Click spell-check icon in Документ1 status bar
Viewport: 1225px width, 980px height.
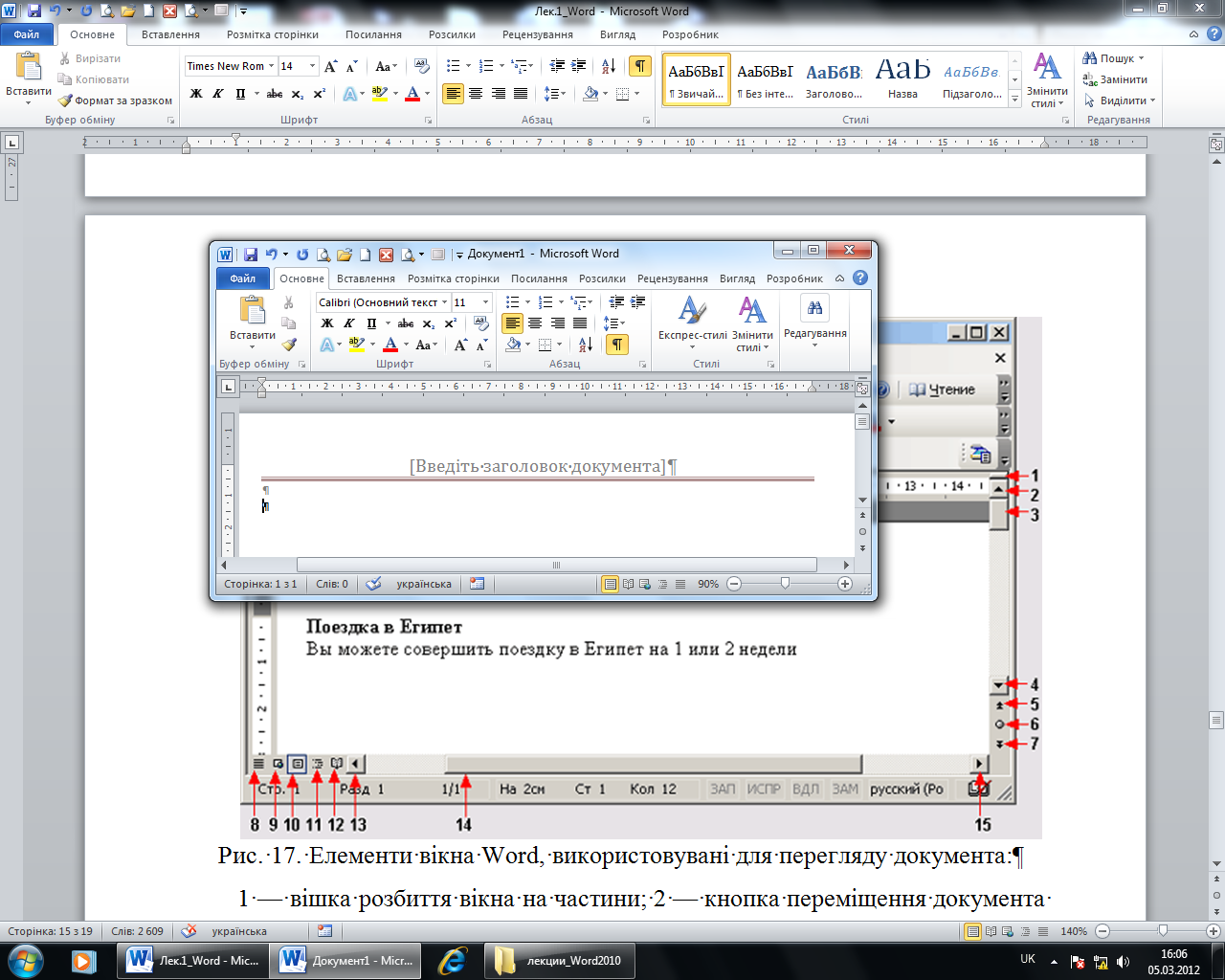pos(373,584)
